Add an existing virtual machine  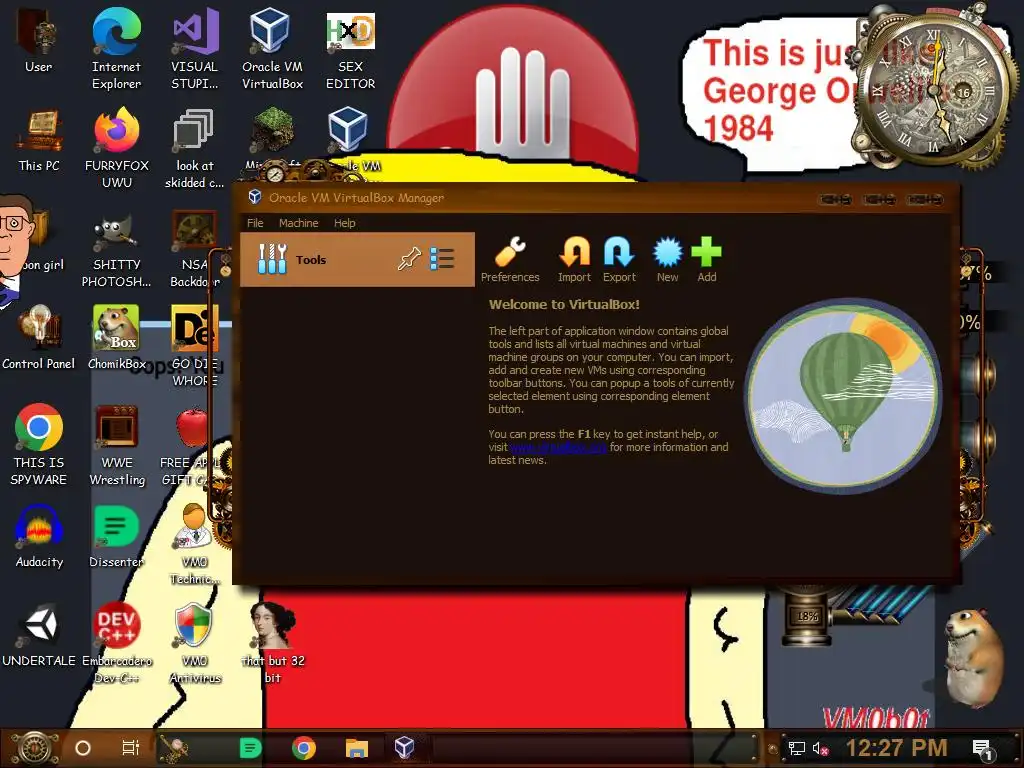707,259
